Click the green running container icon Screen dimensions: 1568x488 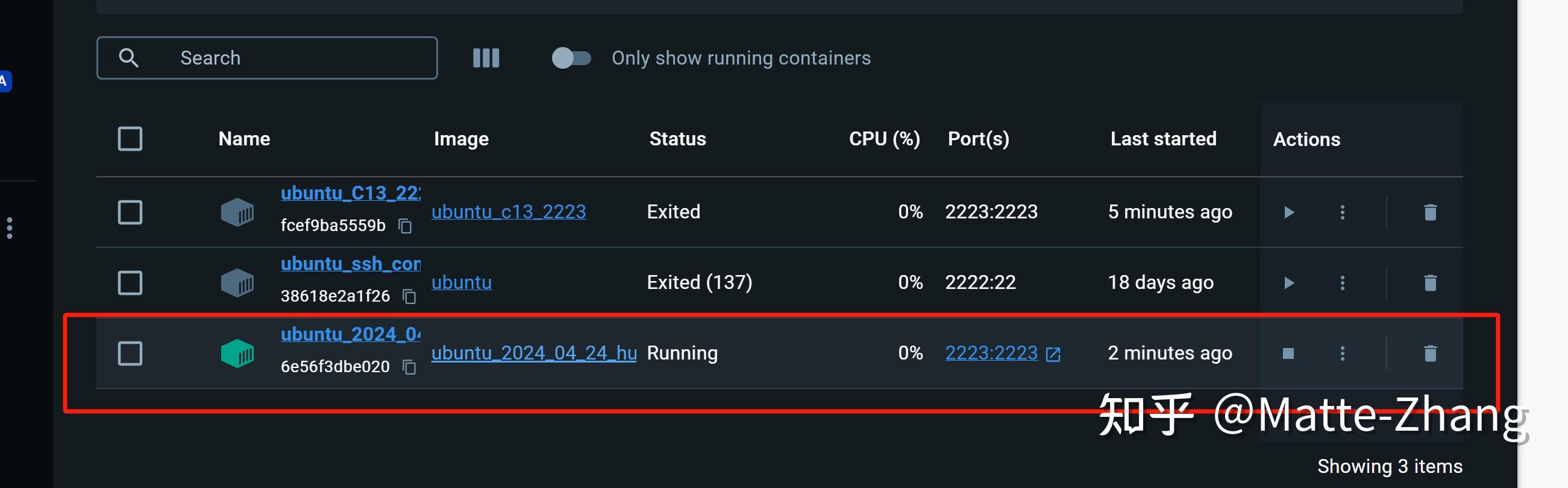[237, 353]
